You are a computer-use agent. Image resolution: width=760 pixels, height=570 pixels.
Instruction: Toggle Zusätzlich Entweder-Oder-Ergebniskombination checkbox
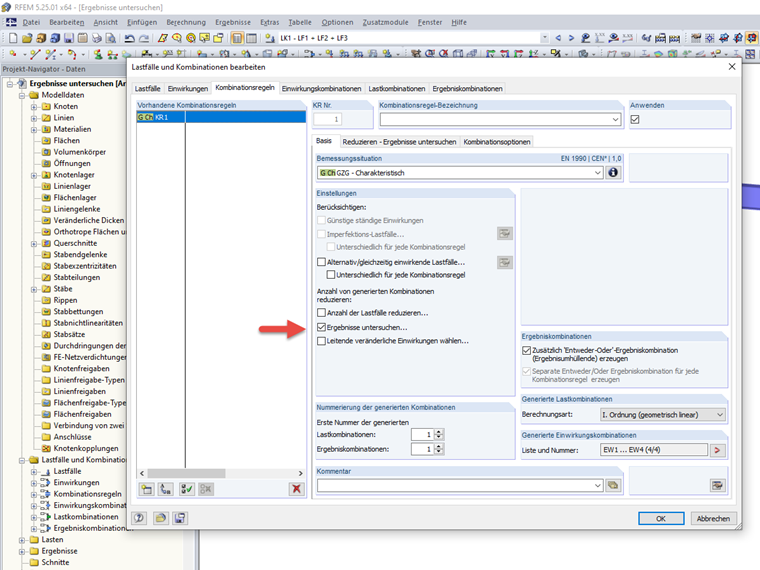[x=526, y=350]
